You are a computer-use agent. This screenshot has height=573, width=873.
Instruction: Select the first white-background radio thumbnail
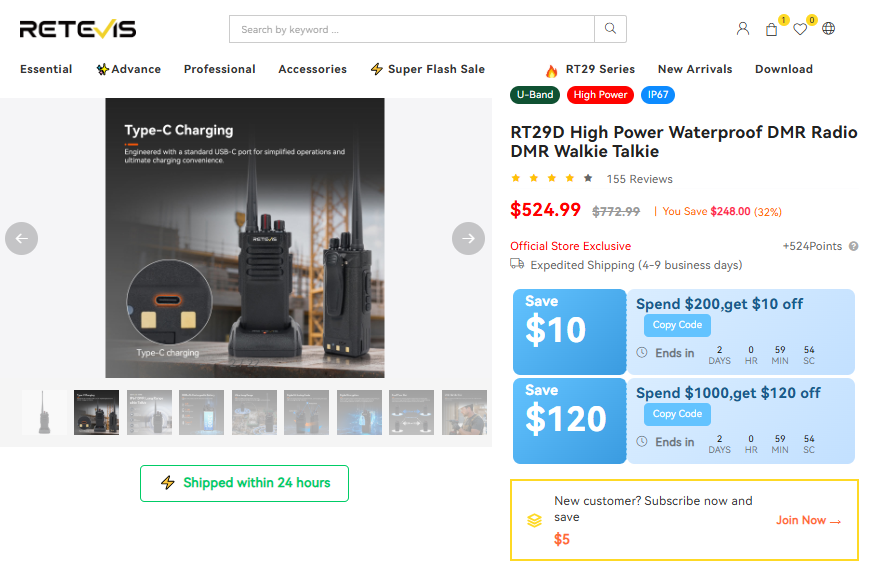pos(45,413)
